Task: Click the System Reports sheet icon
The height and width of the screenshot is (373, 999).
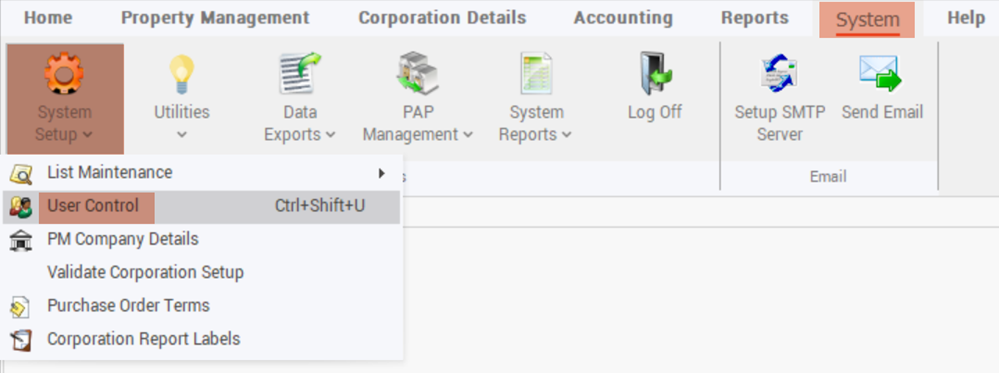Action: [x=536, y=73]
